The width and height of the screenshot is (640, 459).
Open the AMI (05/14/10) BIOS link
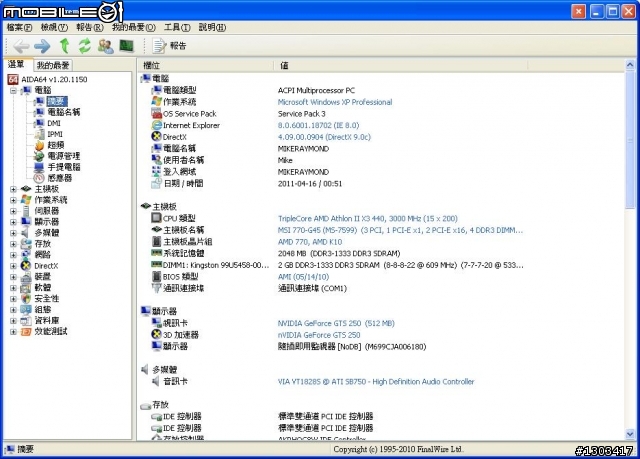click(303, 277)
